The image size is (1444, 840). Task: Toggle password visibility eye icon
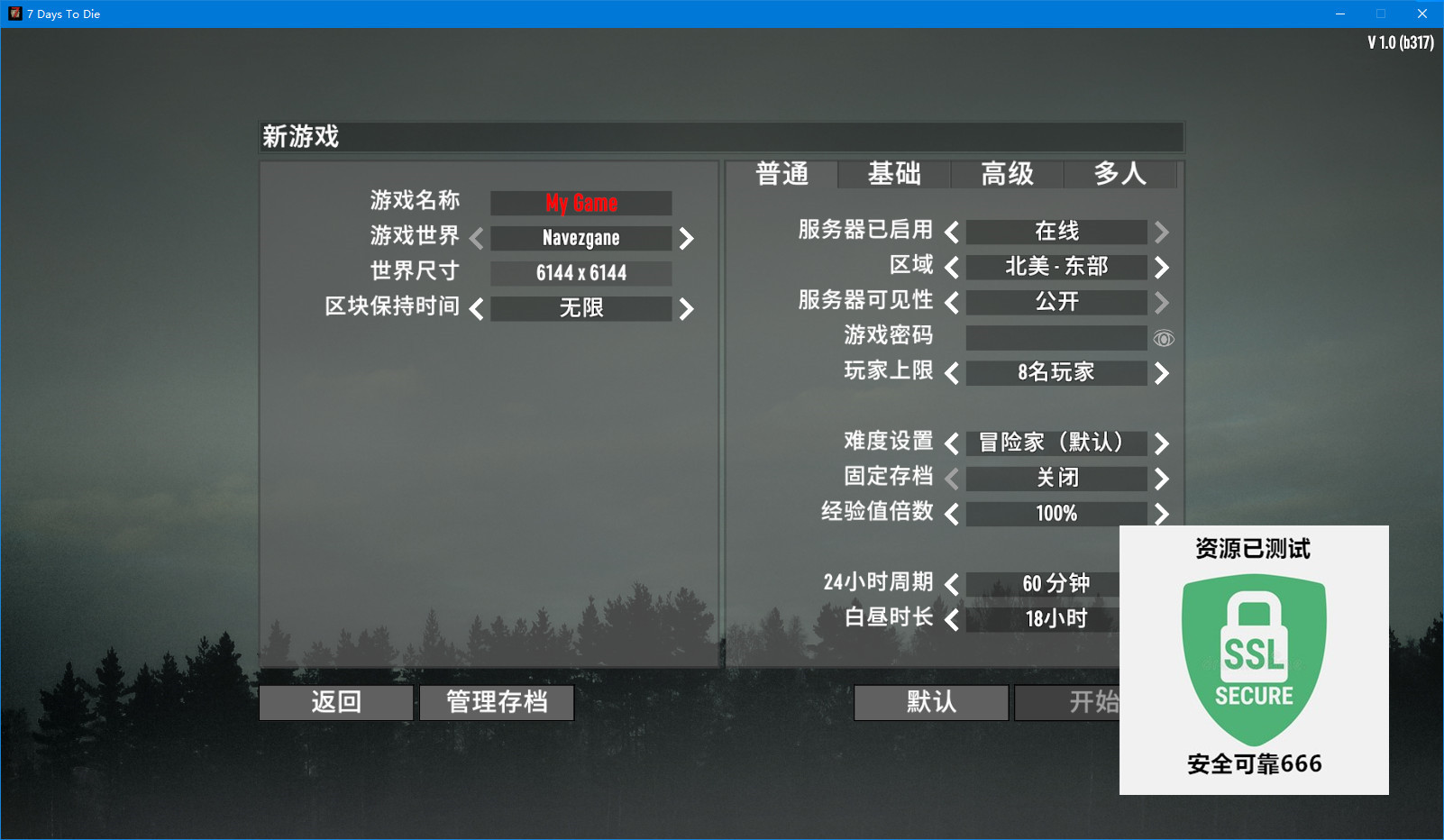point(1164,339)
